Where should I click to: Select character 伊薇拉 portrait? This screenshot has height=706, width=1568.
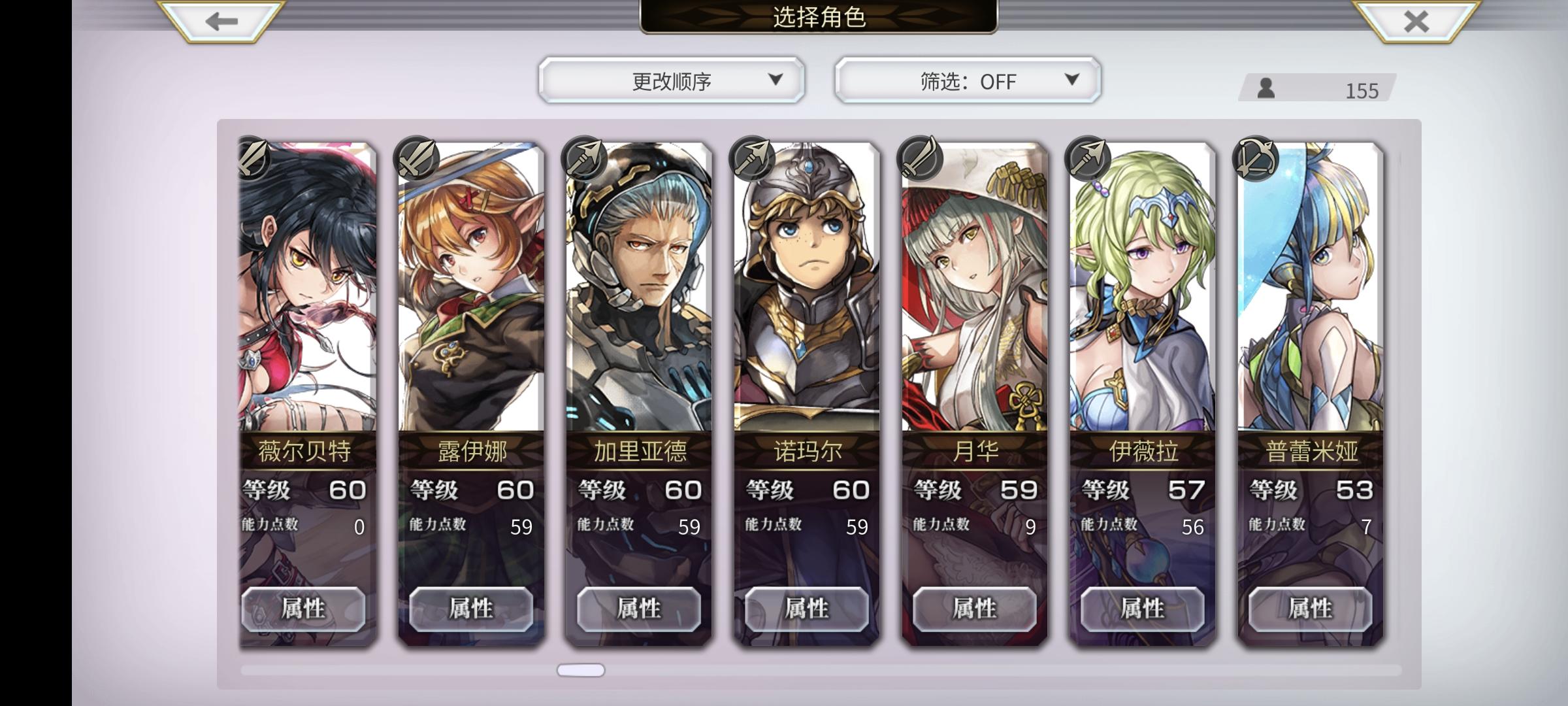pos(1142,288)
